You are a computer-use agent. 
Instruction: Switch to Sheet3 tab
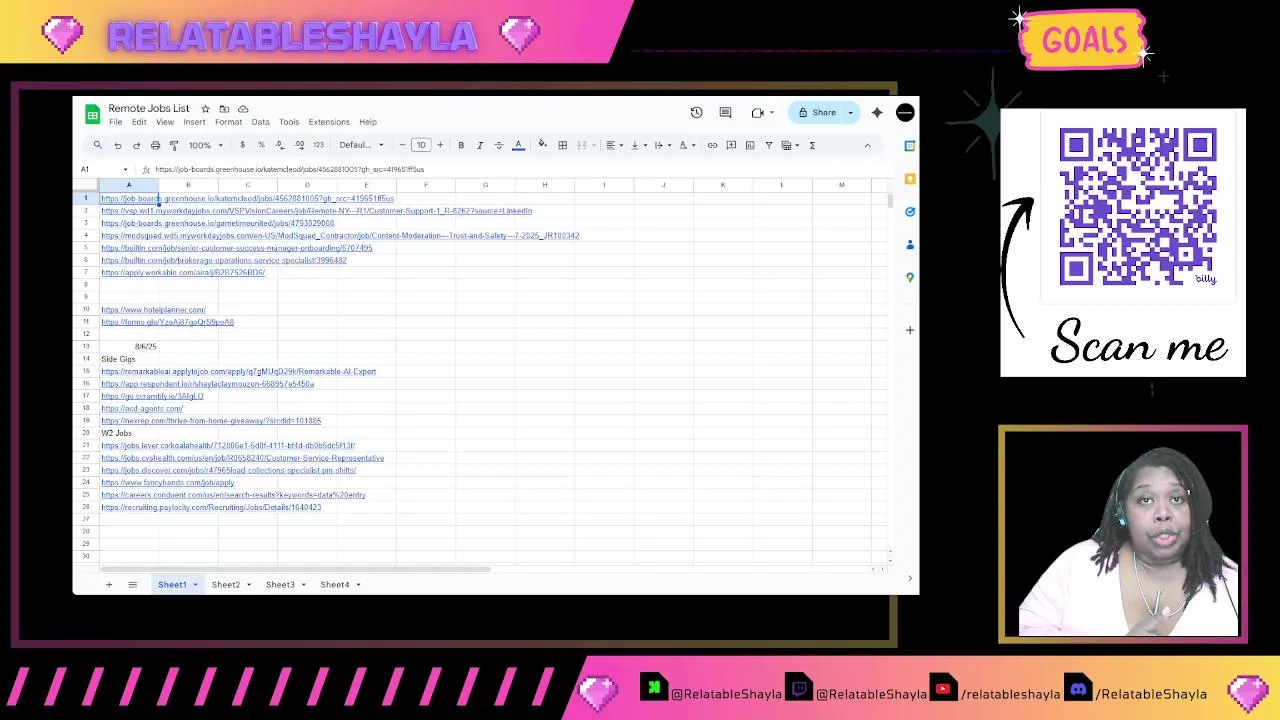coord(280,584)
